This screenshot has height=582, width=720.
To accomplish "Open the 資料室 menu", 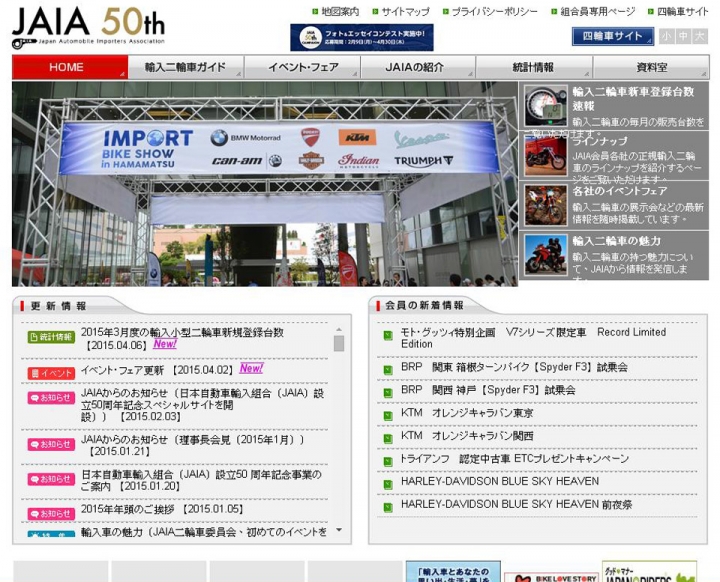I will [651, 67].
